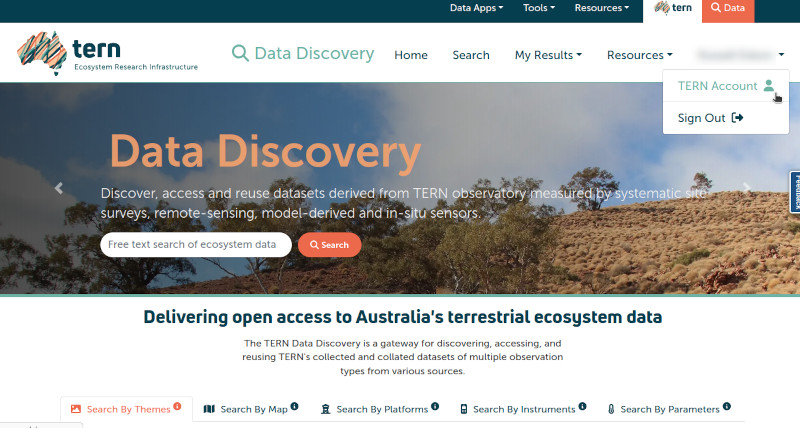This screenshot has width=800, height=428.
Task: Open the Search navigation link
Action: pos(471,55)
